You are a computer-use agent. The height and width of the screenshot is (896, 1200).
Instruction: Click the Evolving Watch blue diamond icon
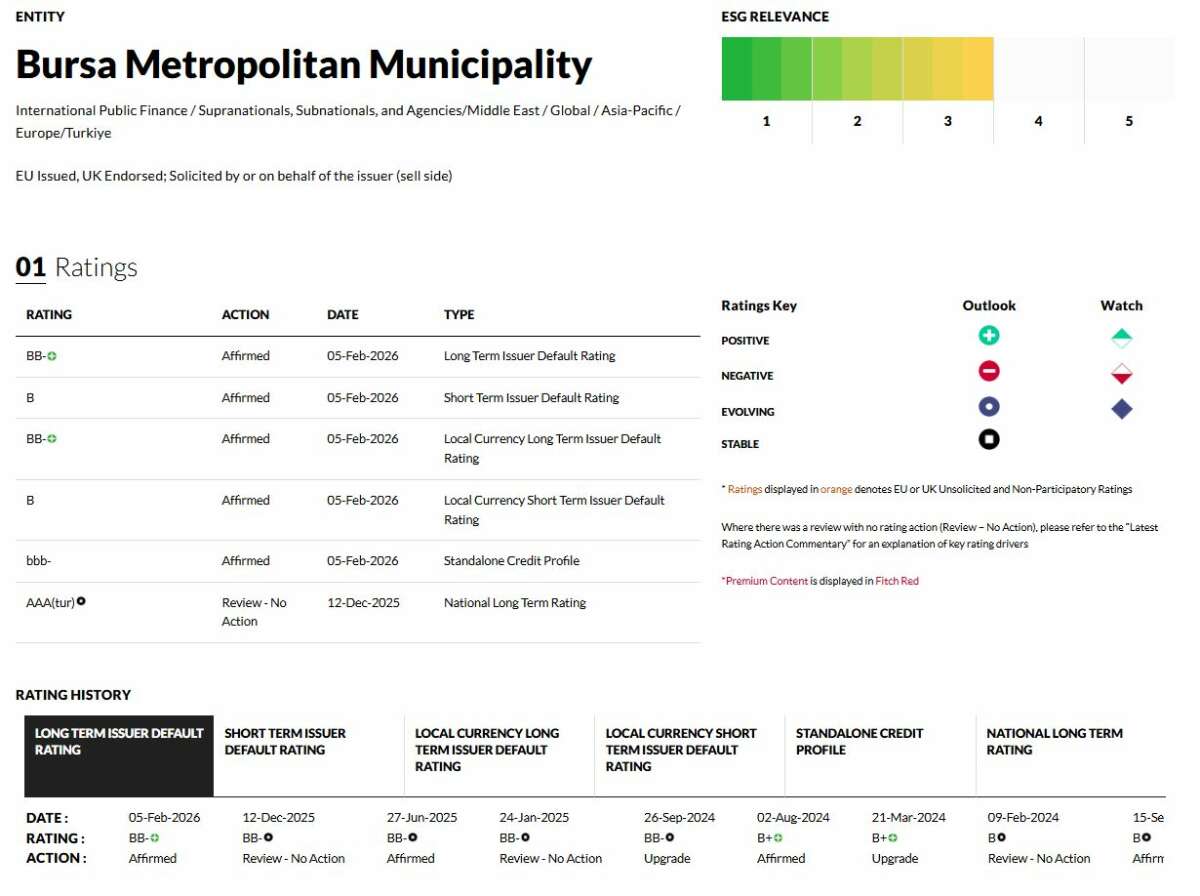(x=1121, y=409)
